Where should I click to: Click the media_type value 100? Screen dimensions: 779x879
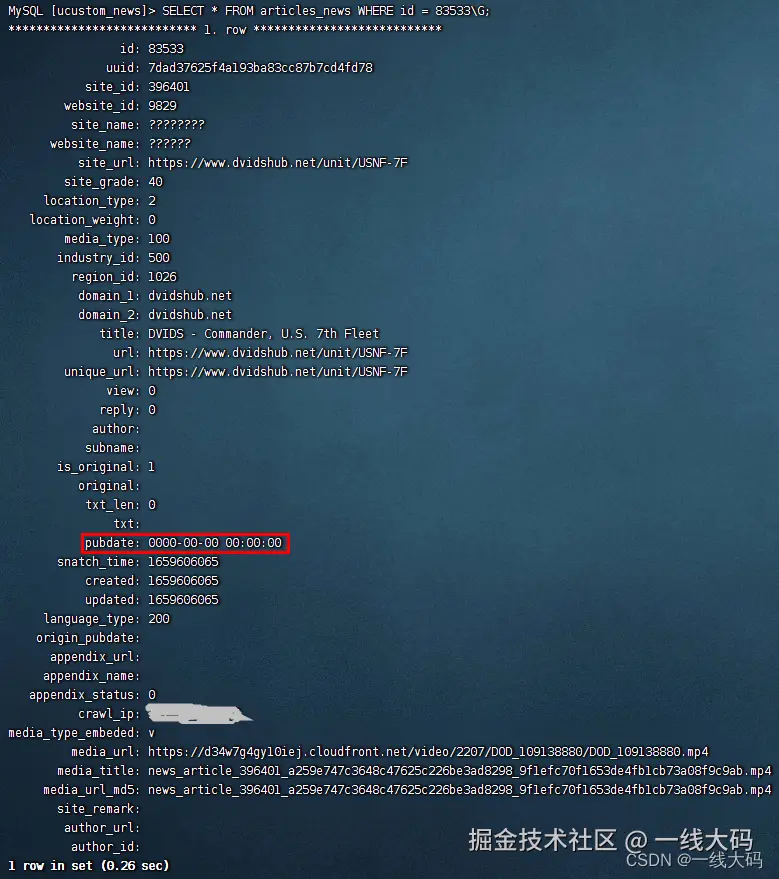tap(159, 239)
